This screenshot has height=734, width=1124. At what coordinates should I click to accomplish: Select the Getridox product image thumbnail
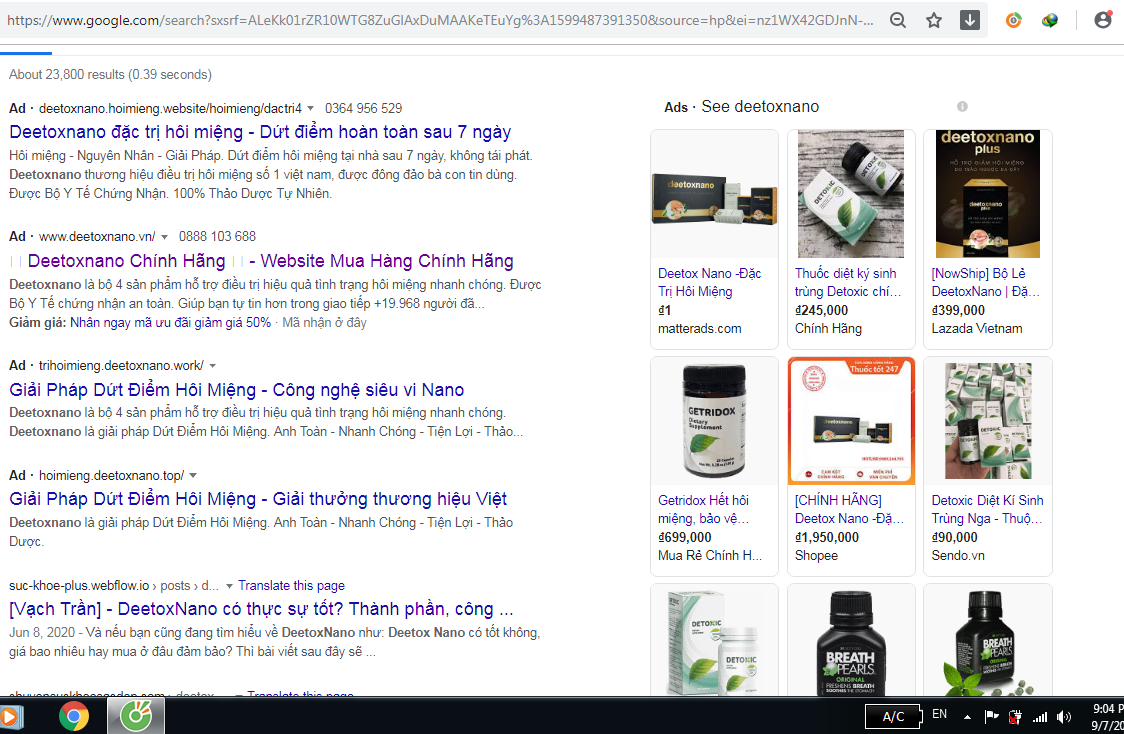pos(714,421)
